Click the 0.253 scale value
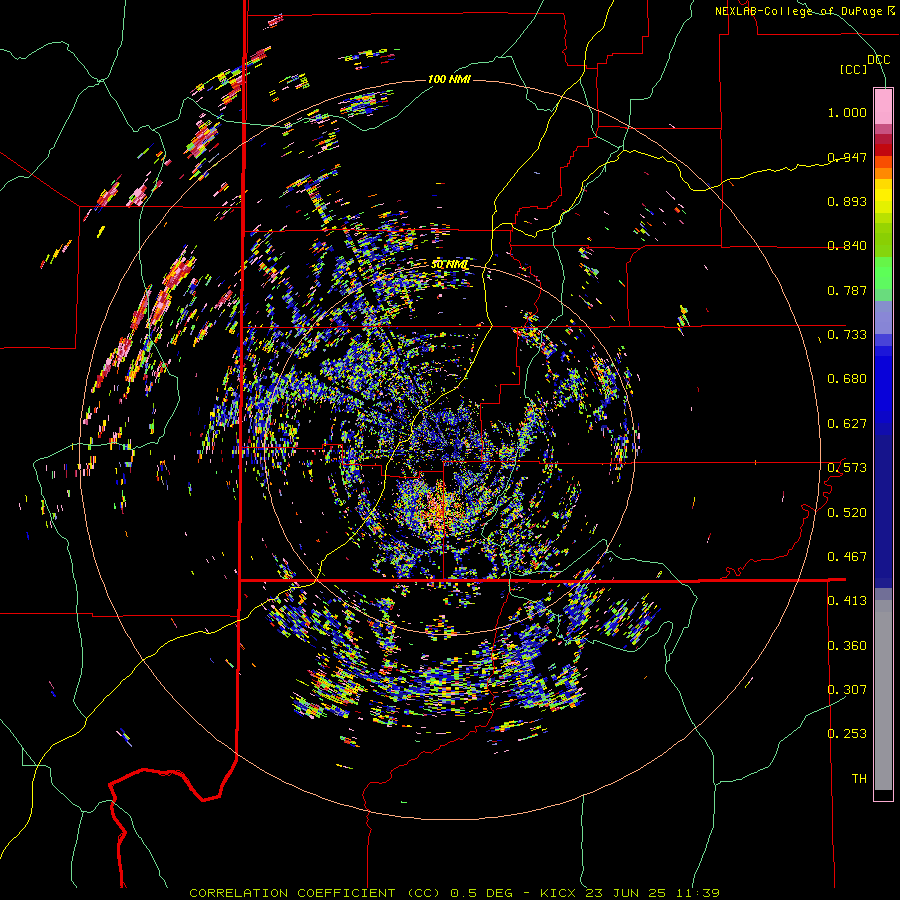 [x=847, y=734]
